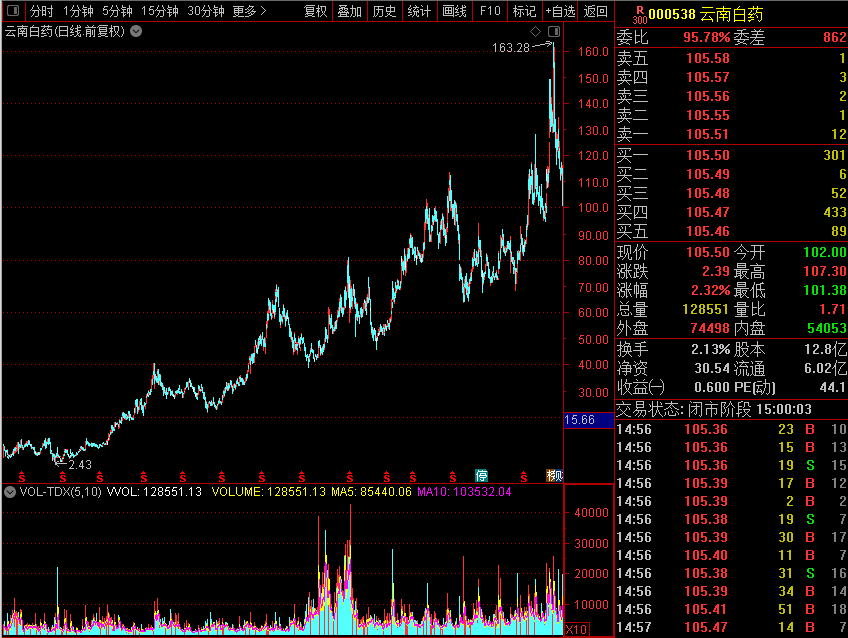Screen dimensions: 848x638
Task: Click the 最高 value 107.30
Action: [825, 271]
